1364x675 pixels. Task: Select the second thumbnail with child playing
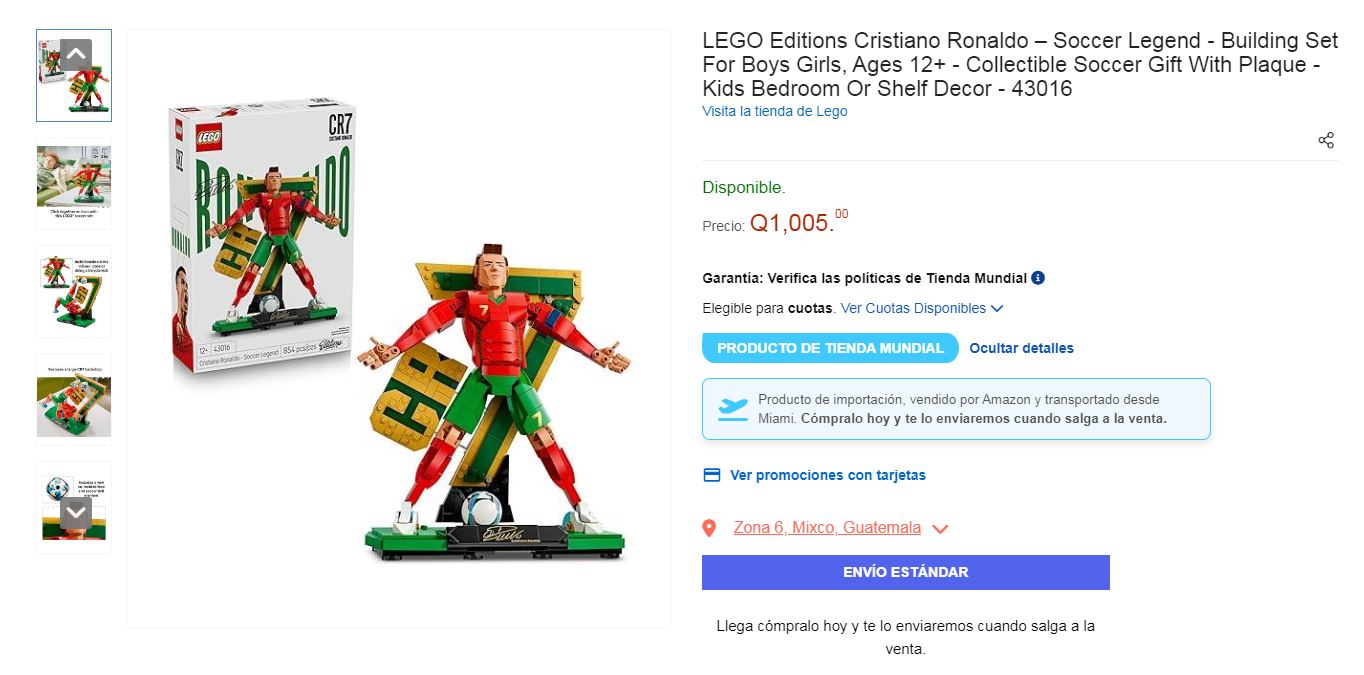pyautogui.click(x=74, y=183)
